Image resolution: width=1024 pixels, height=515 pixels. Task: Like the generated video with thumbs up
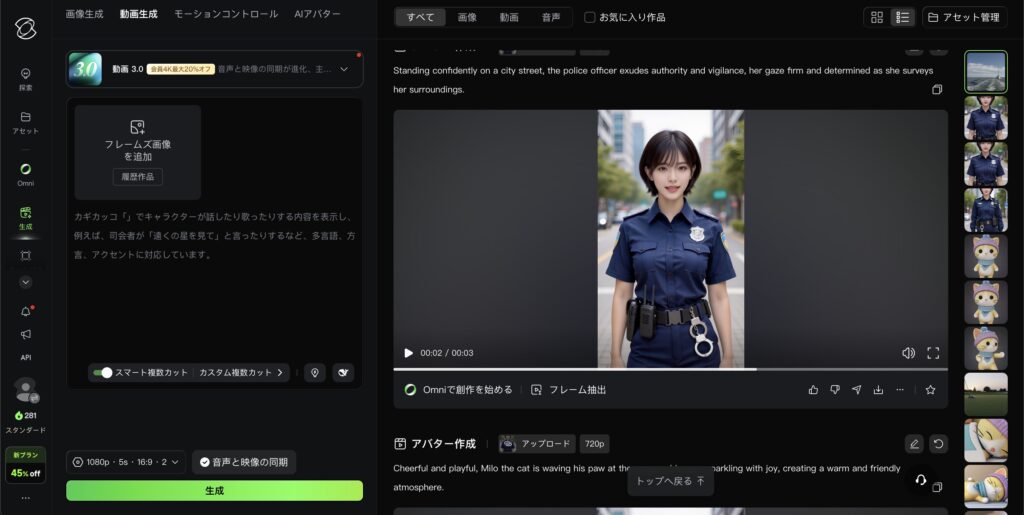click(x=813, y=390)
